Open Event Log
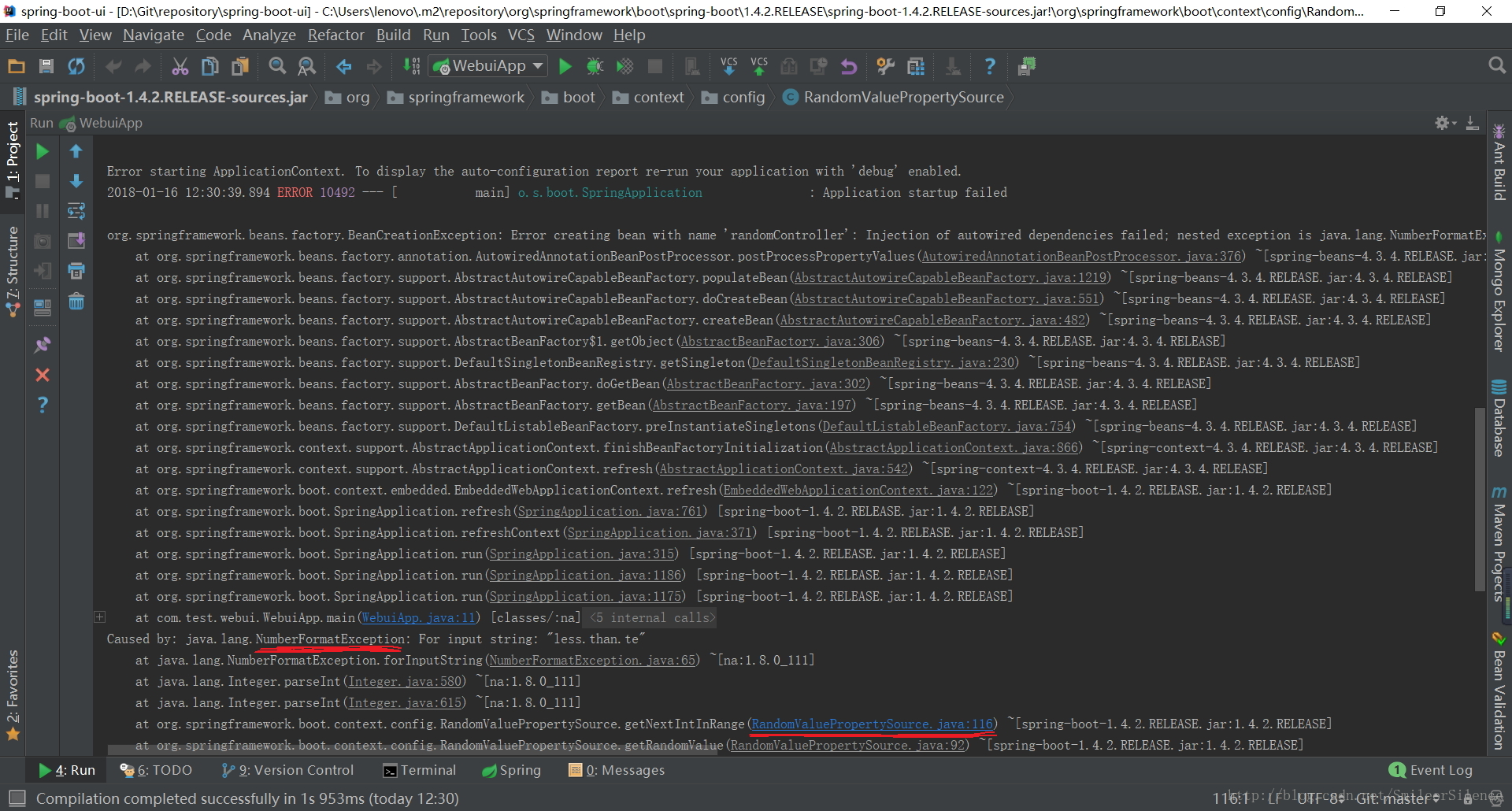Viewport: 1512px width, 811px height. (x=1431, y=770)
